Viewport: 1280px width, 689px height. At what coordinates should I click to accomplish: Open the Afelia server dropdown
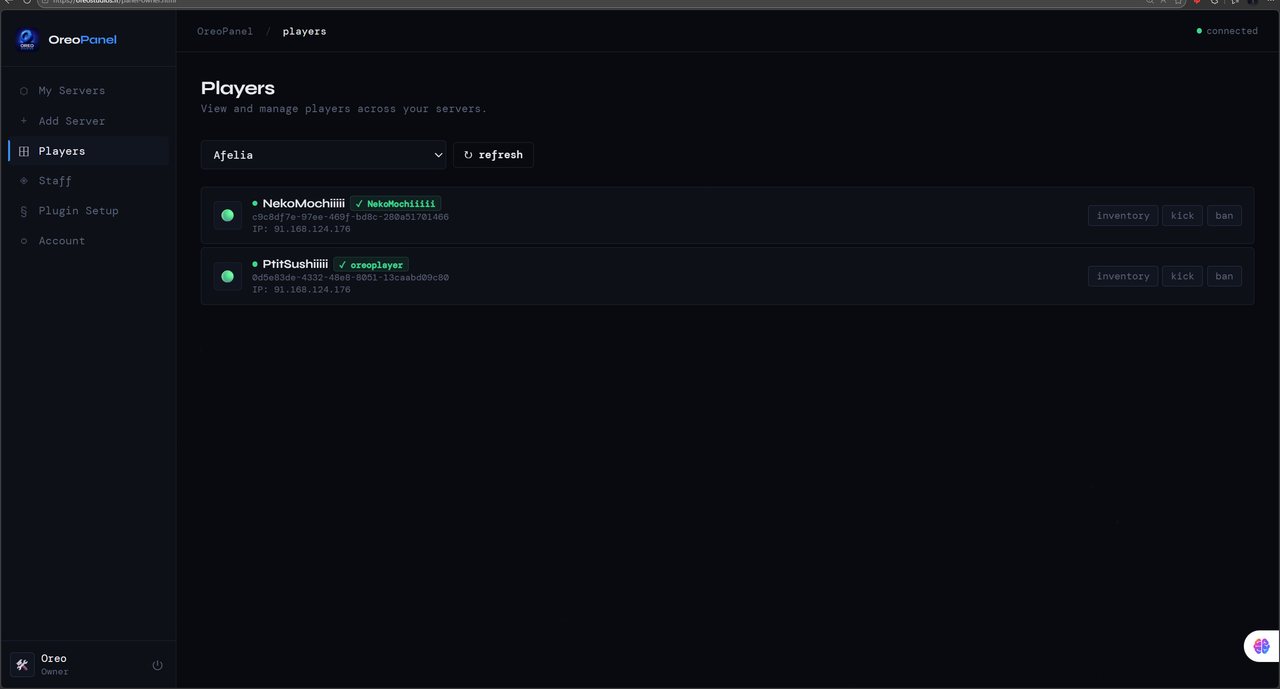[324, 155]
